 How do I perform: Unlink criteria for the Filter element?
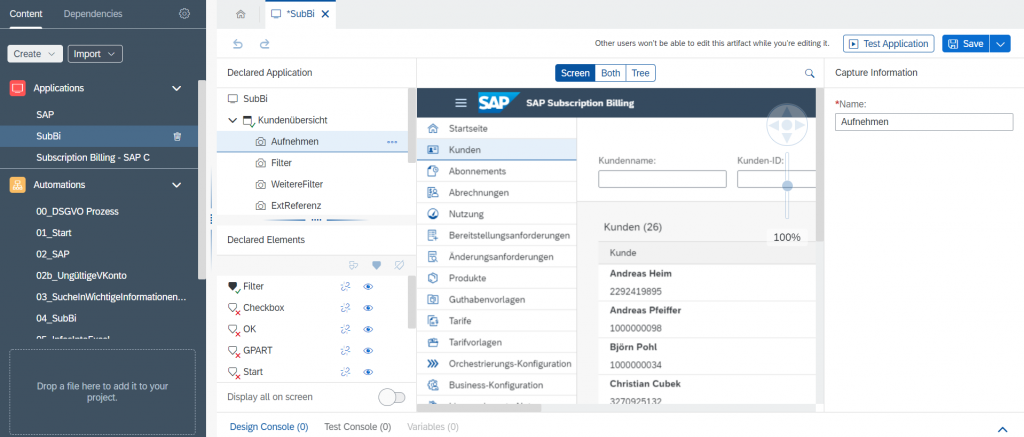coord(345,287)
